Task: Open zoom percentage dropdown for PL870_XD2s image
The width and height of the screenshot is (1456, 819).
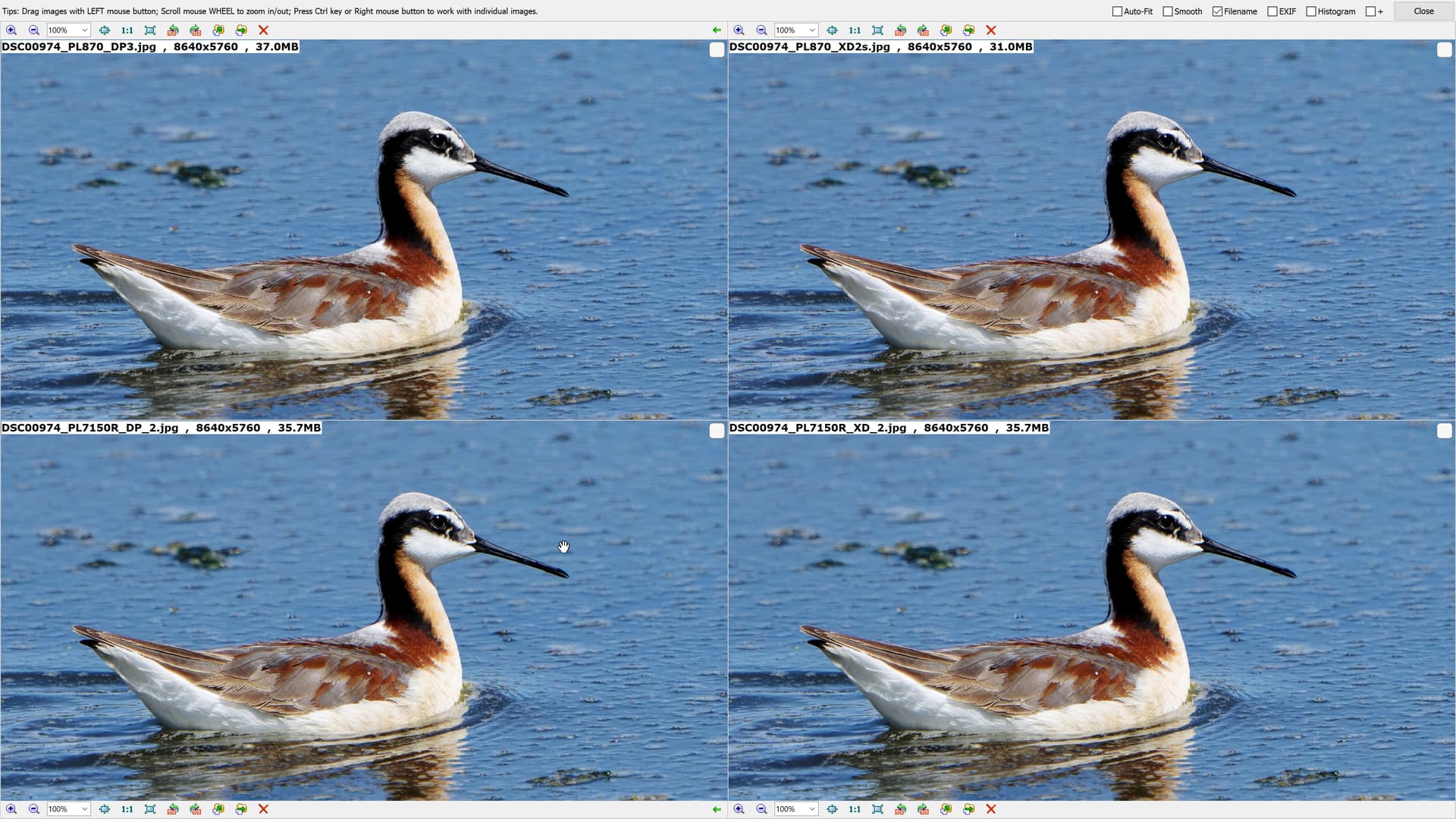Action: pyautogui.click(x=812, y=30)
